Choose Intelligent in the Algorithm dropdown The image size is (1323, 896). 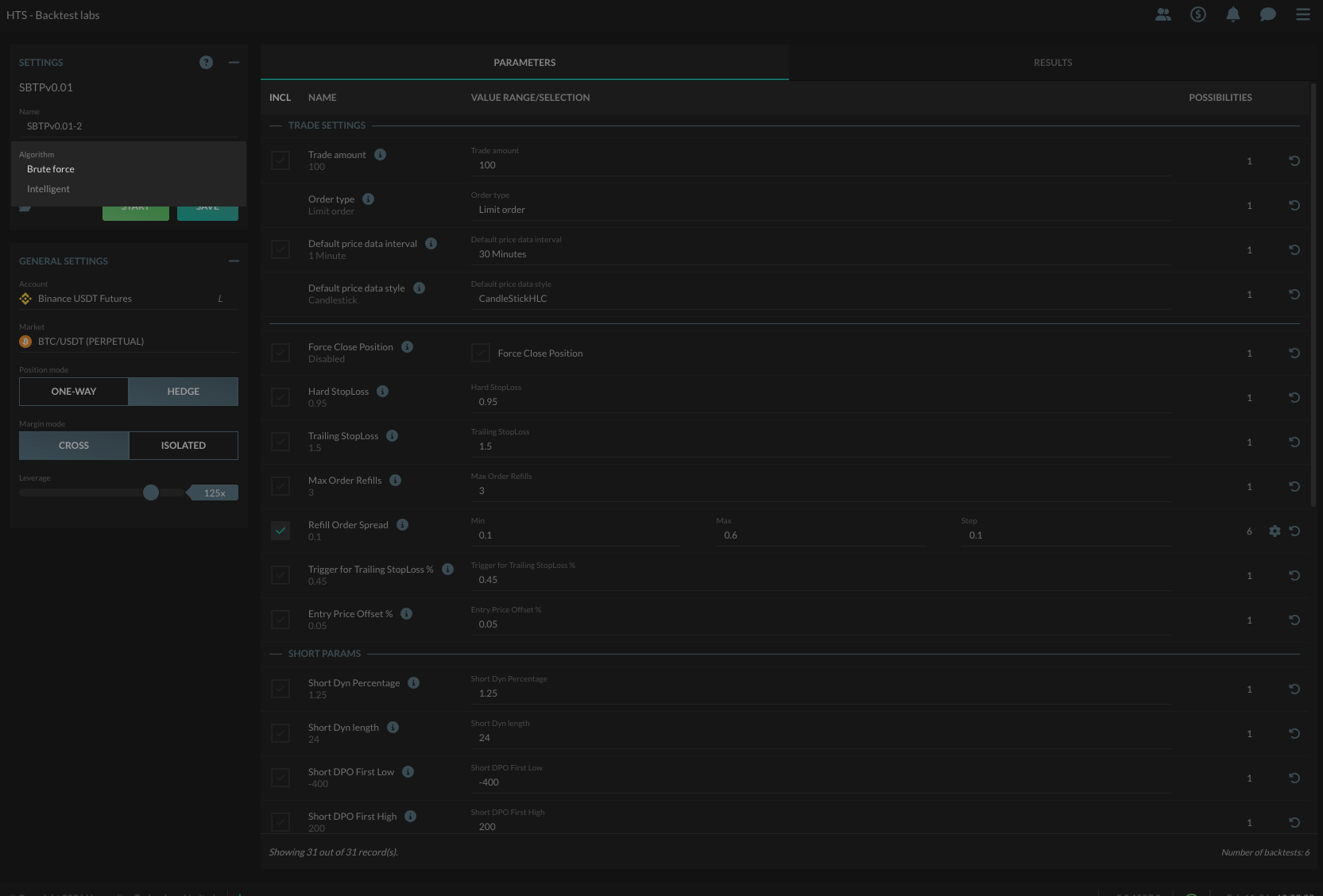[x=48, y=188]
